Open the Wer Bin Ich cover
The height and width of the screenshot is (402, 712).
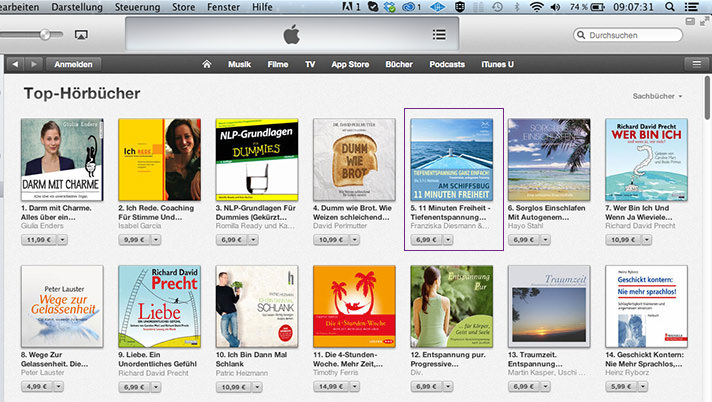click(x=647, y=159)
